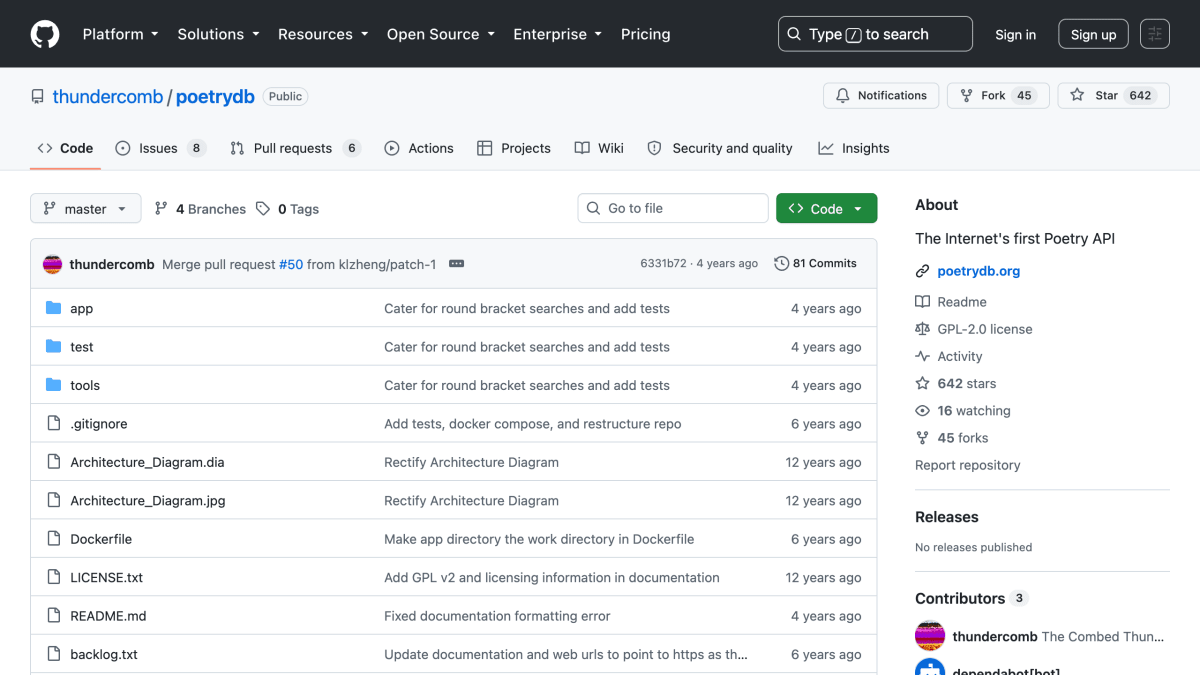Click the link icon beside poetrydb.org
1200x675 pixels.
click(x=922, y=271)
